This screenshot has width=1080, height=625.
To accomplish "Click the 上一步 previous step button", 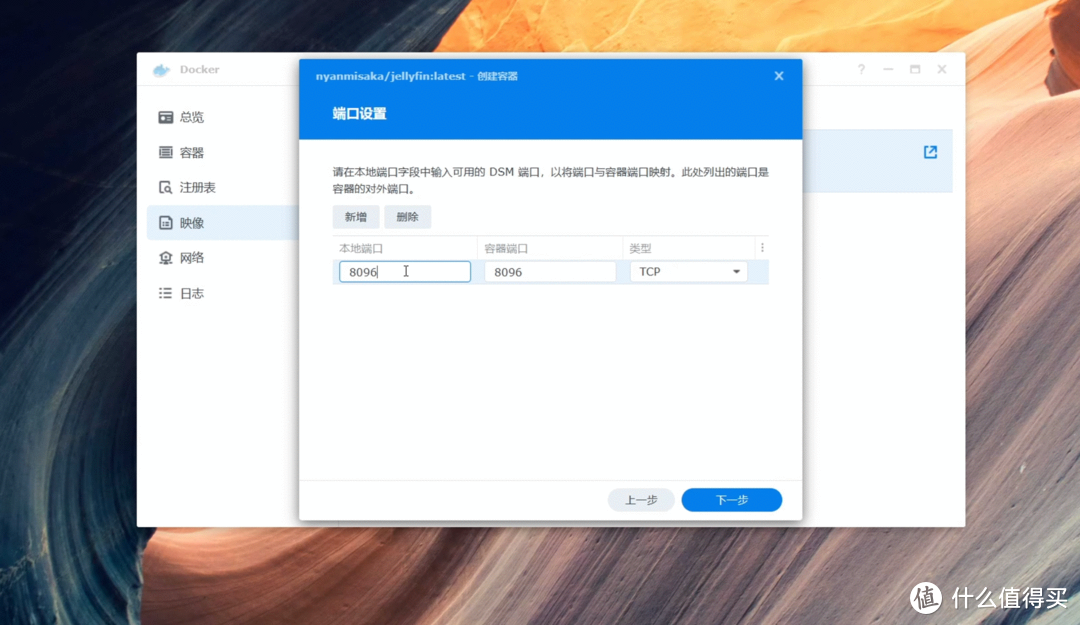I will point(640,499).
